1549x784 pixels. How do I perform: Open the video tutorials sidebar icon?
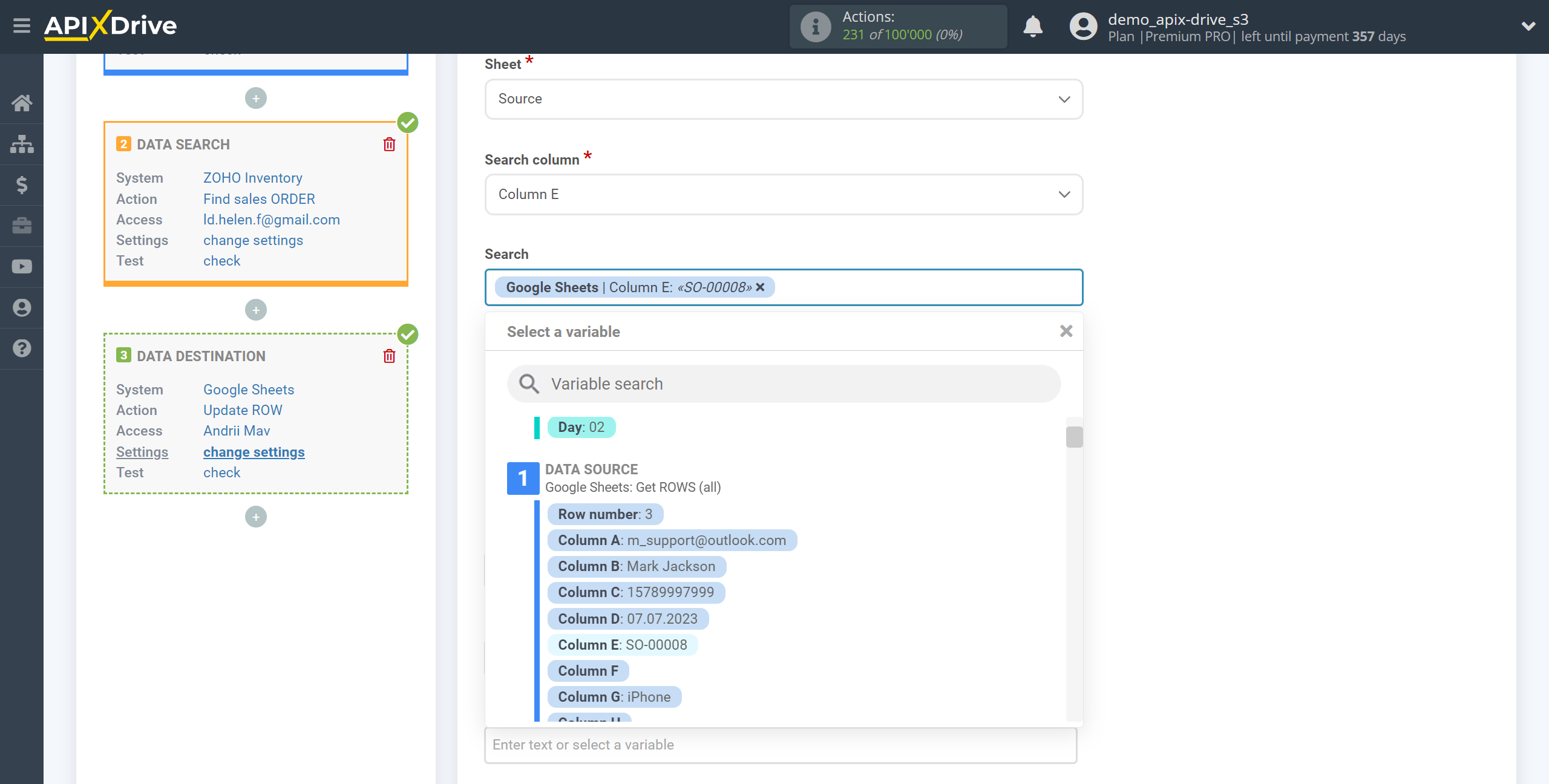(x=22, y=266)
